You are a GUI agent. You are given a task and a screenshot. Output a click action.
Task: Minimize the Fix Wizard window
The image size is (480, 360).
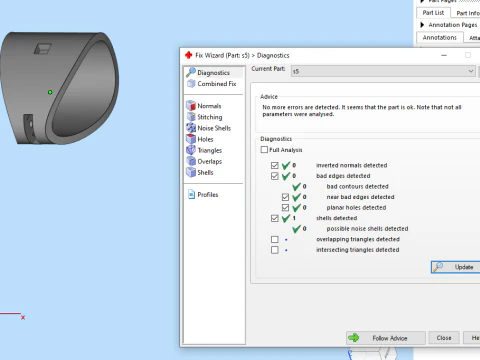pos(444,55)
